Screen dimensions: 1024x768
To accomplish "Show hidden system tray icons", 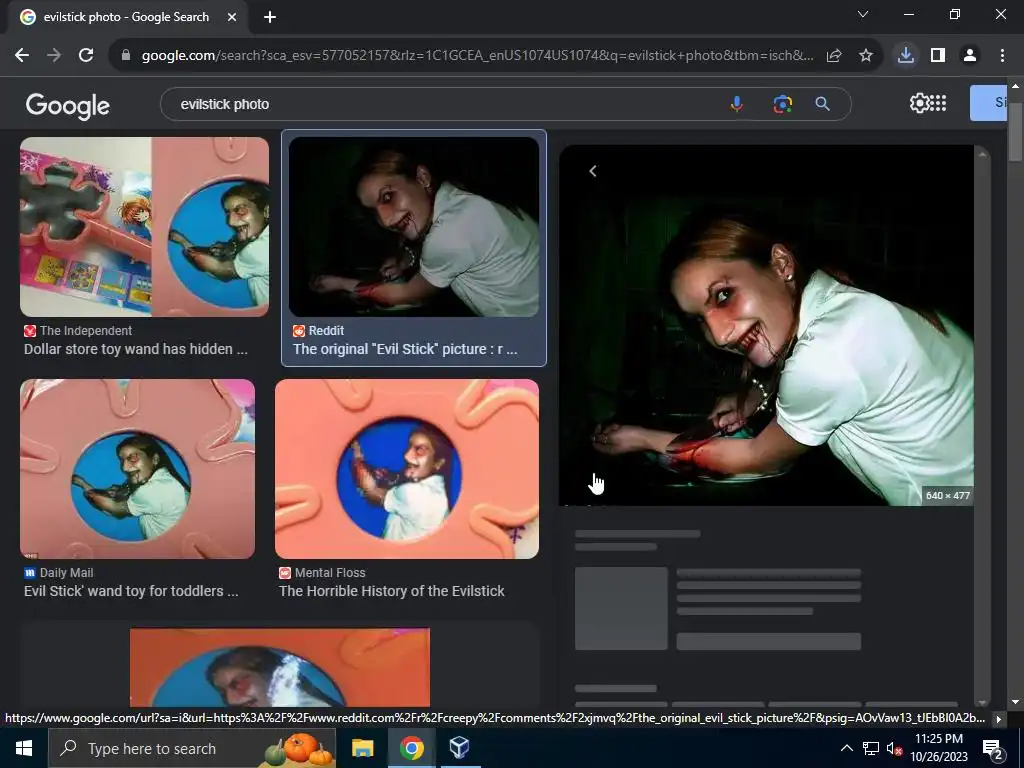I will (846, 748).
